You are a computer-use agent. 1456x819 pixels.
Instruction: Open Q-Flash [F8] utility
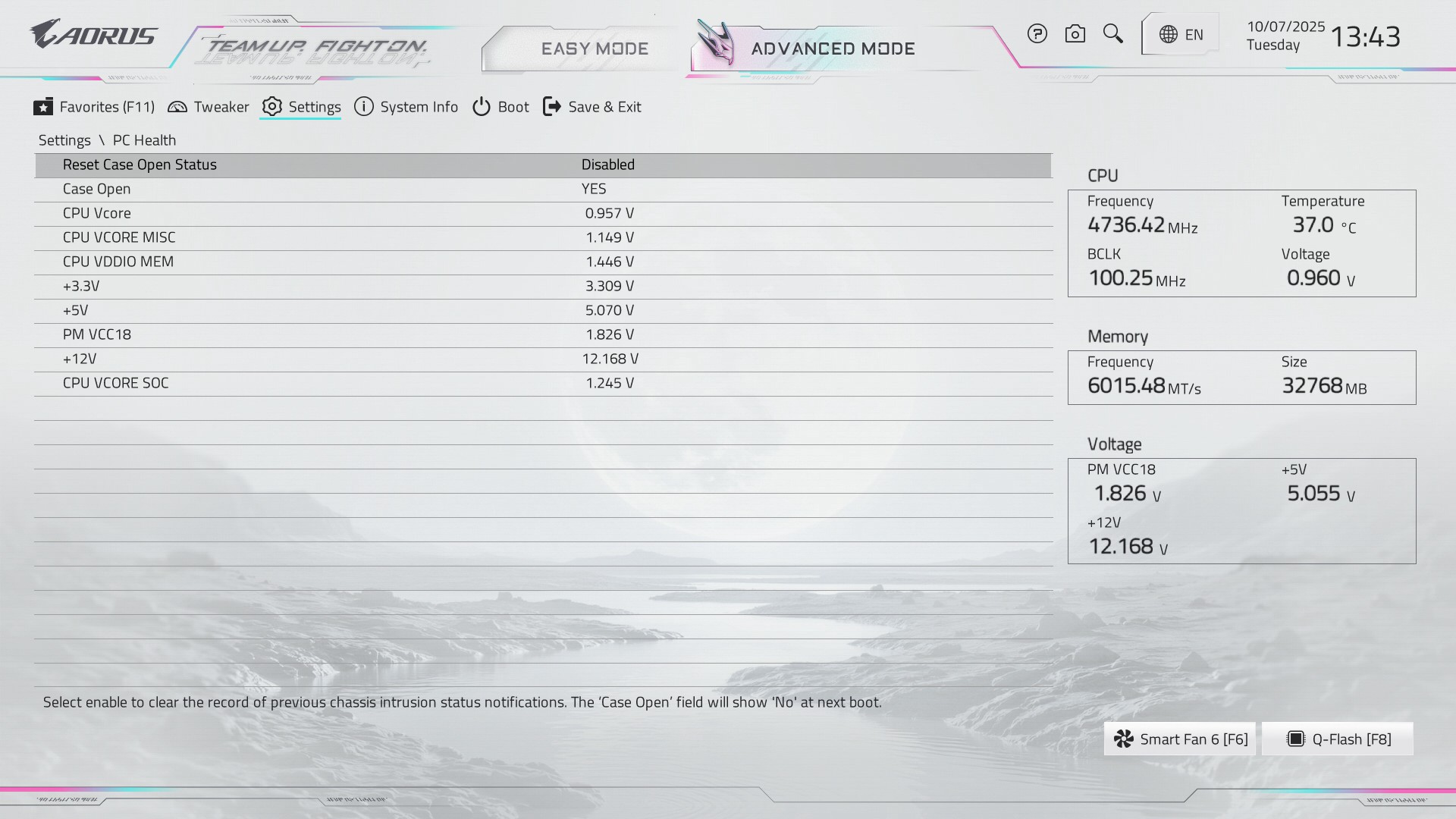click(1338, 739)
